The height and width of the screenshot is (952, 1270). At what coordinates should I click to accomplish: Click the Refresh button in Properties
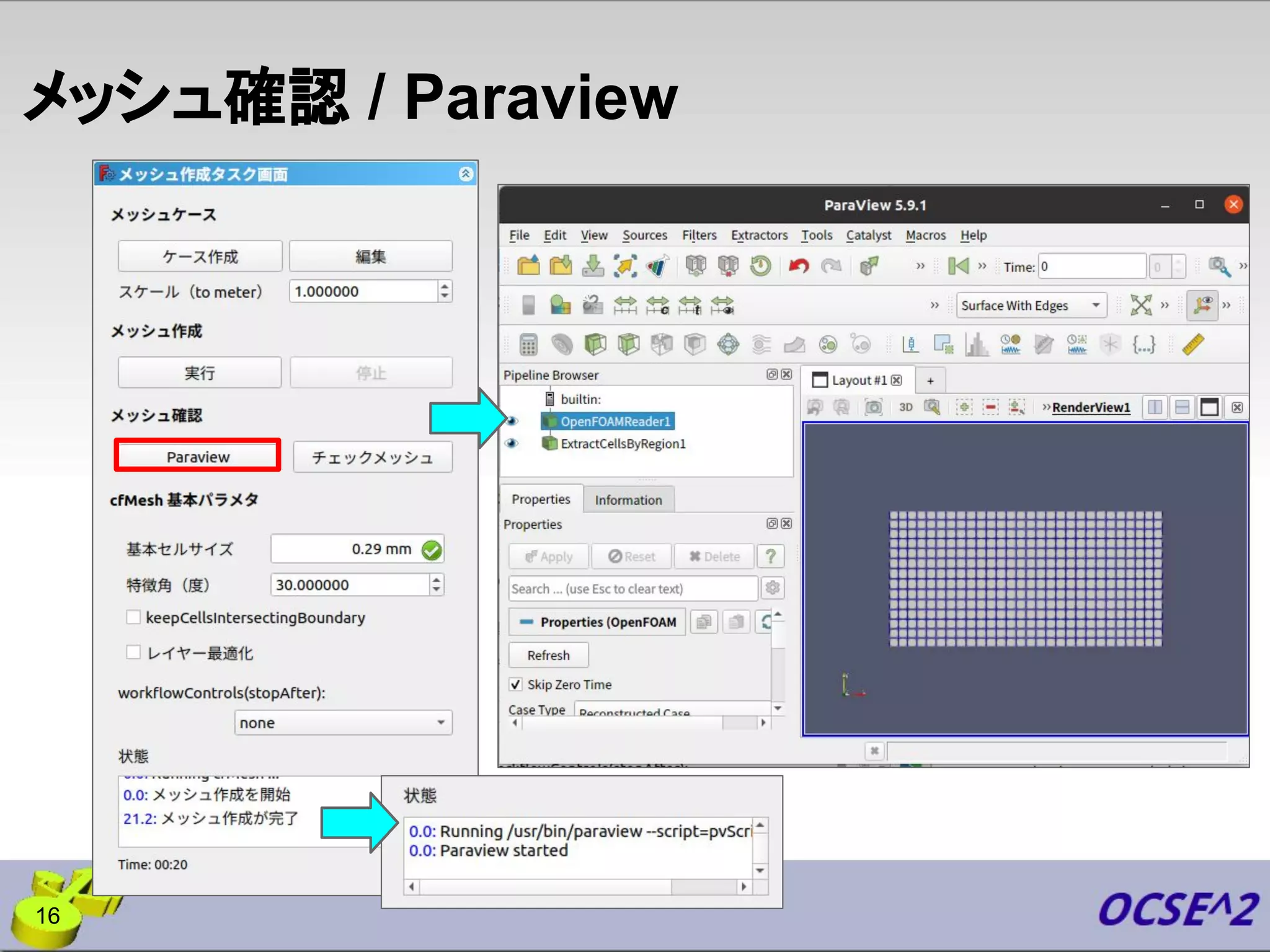pyautogui.click(x=548, y=655)
